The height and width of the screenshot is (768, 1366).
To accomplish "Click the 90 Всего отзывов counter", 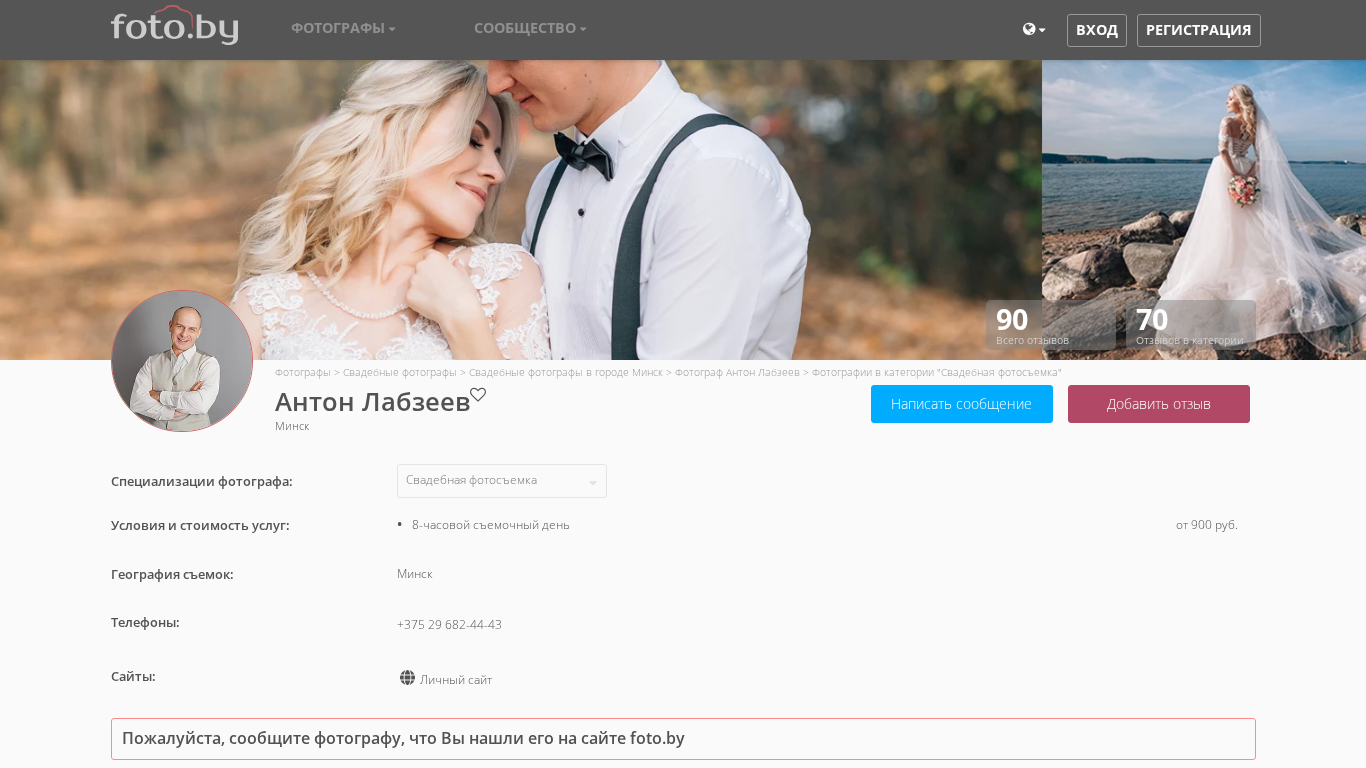I will coord(1050,325).
